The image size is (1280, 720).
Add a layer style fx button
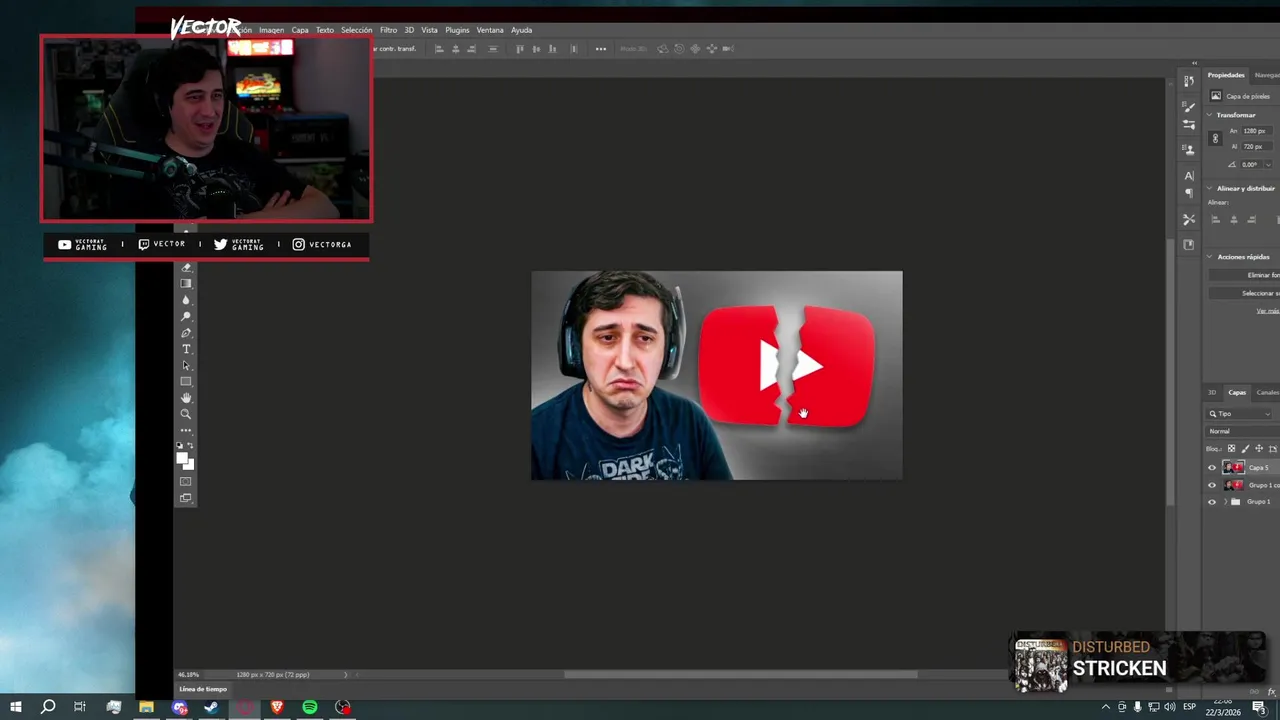coord(1272,691)
